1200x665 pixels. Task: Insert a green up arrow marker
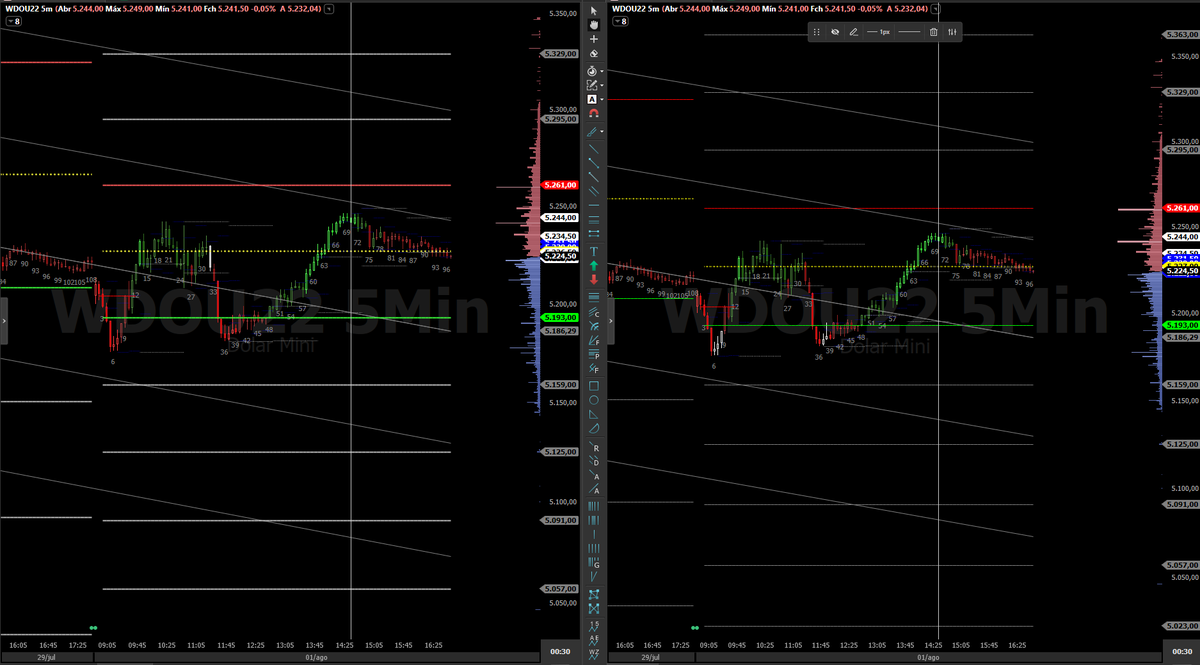[593, 265]
